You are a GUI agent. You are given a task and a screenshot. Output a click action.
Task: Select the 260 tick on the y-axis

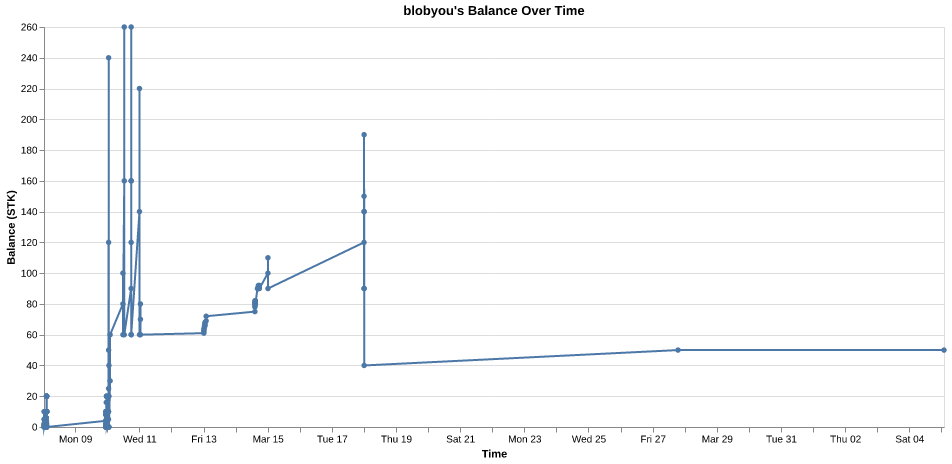click(30, 27)
